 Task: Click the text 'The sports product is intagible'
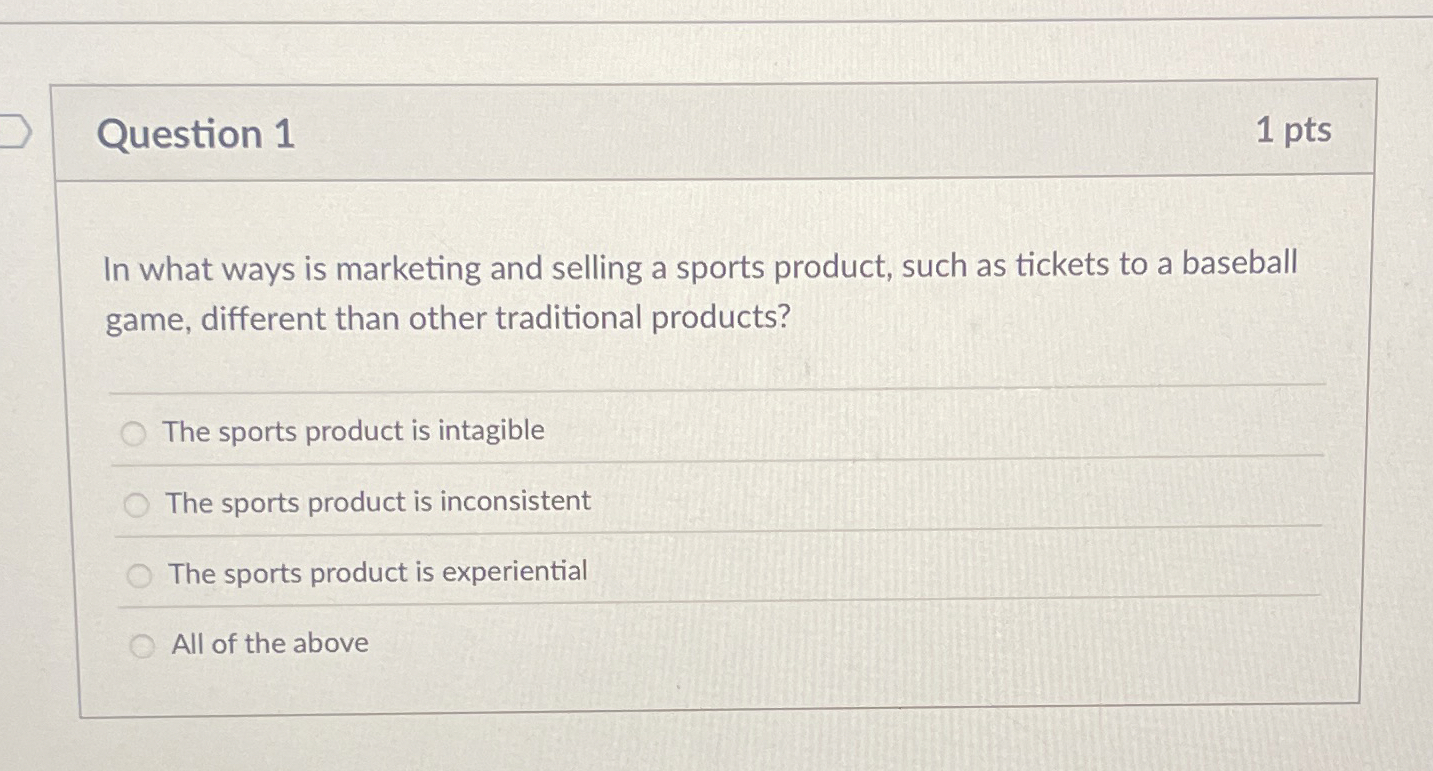354,431
